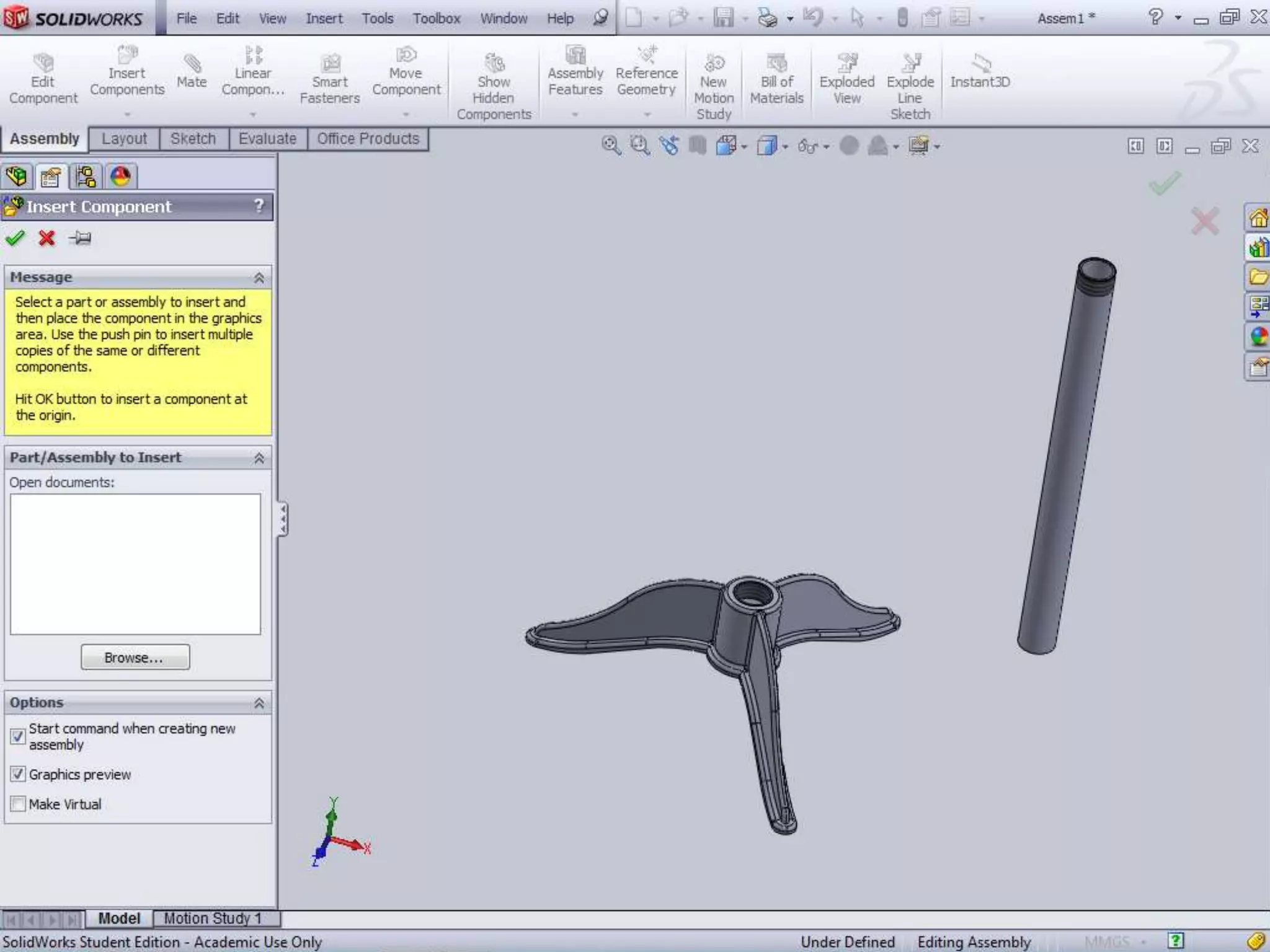Click the Mate tool icon
1270x952 pixels.
[192, 64]
